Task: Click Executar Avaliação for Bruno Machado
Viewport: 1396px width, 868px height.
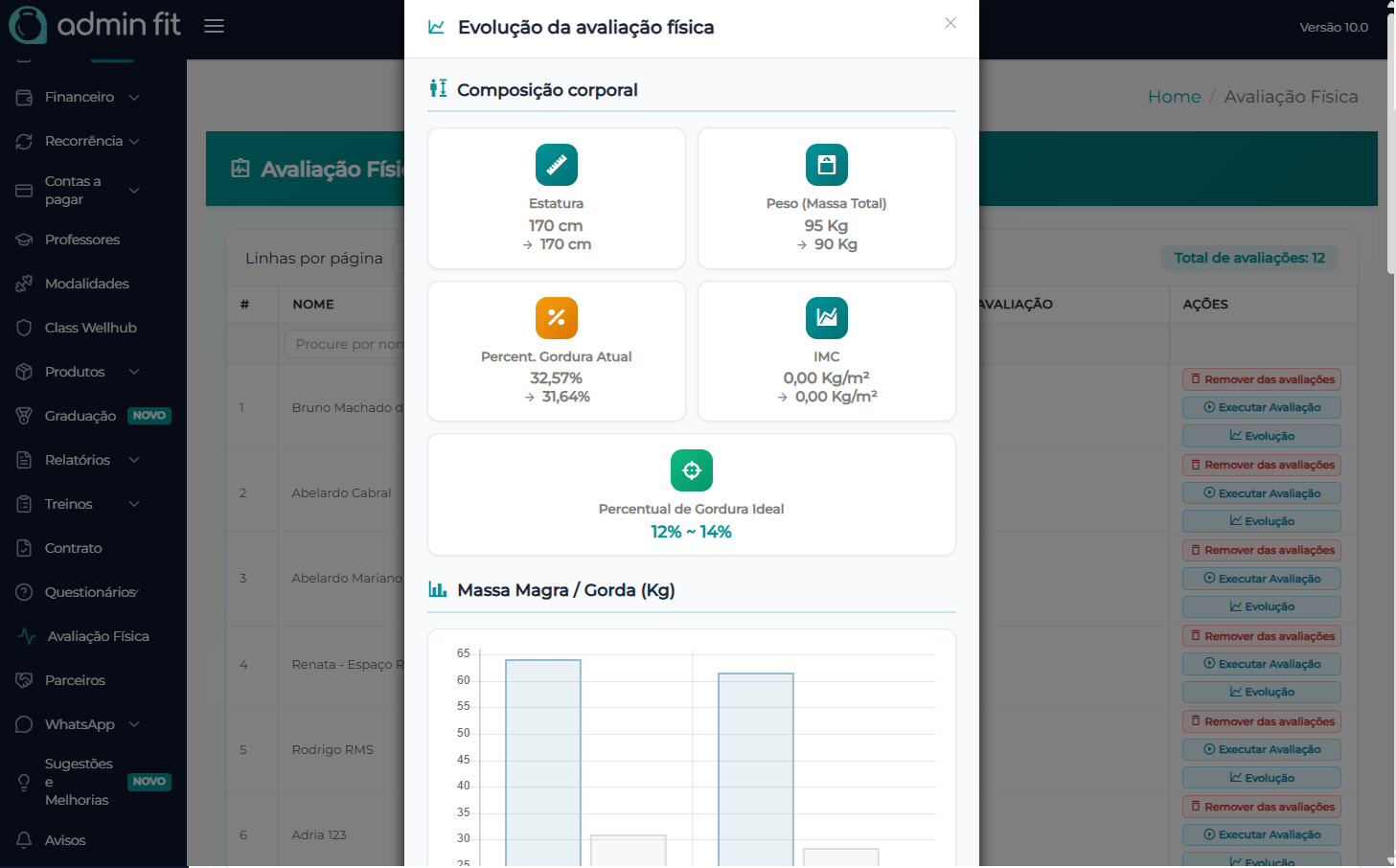Action: pos(1261,407)
